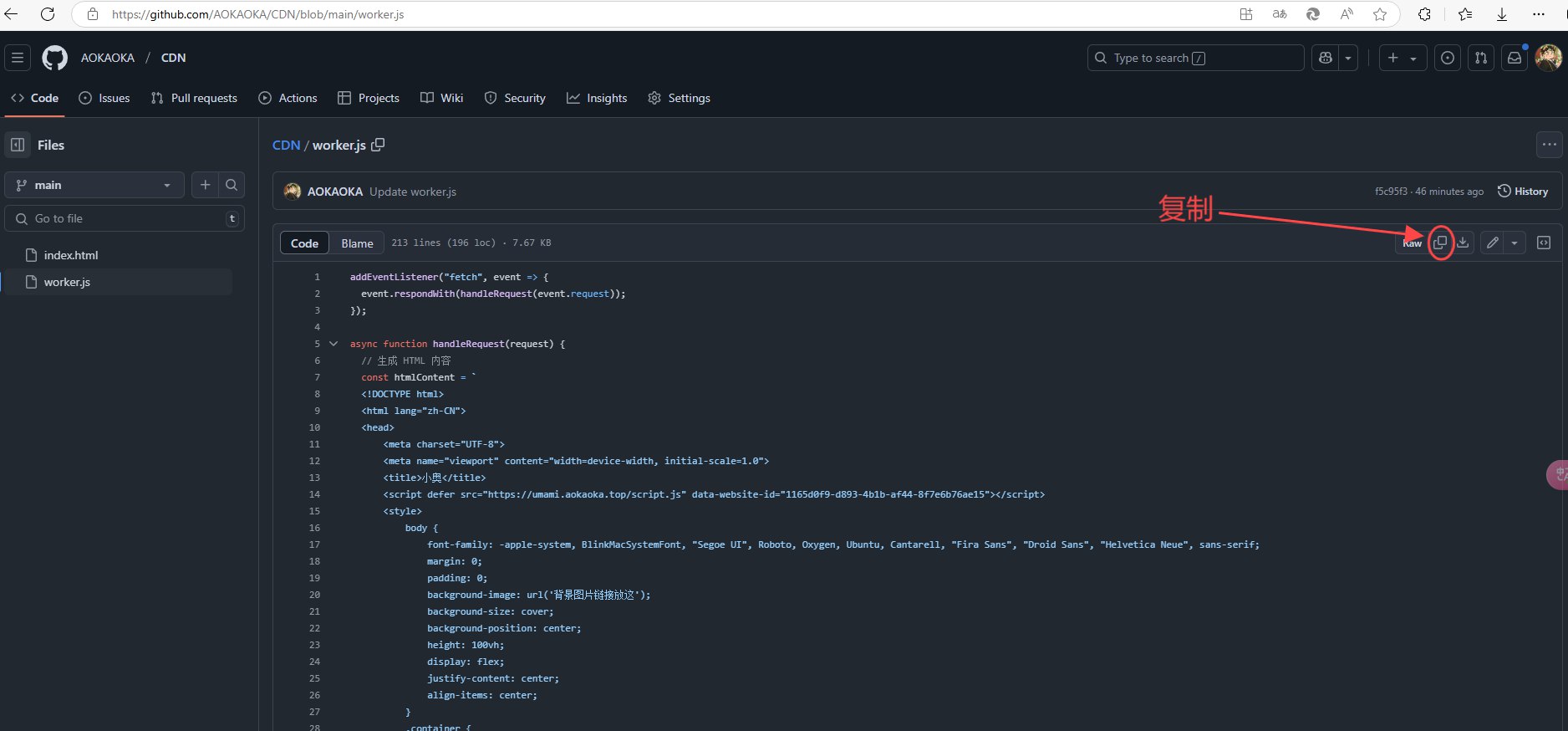Open the symbols panel icon
Viewport: 1568px width, 731px height.
[1544, 243]
